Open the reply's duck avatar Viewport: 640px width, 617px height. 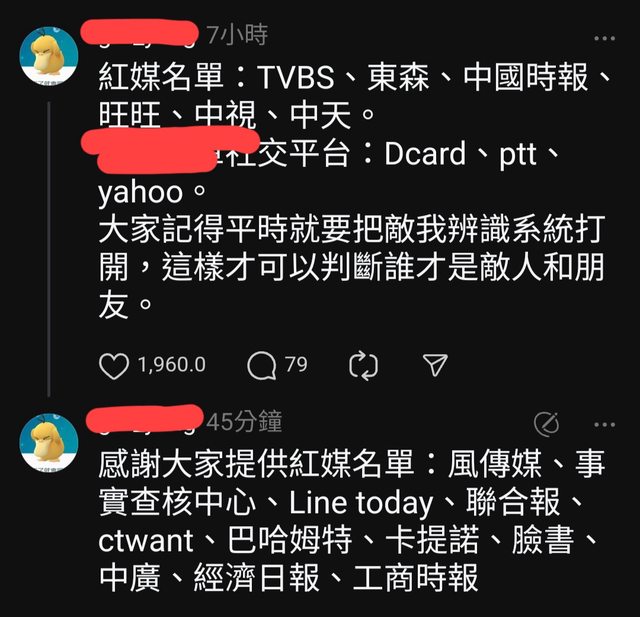(x=49, y=442)
